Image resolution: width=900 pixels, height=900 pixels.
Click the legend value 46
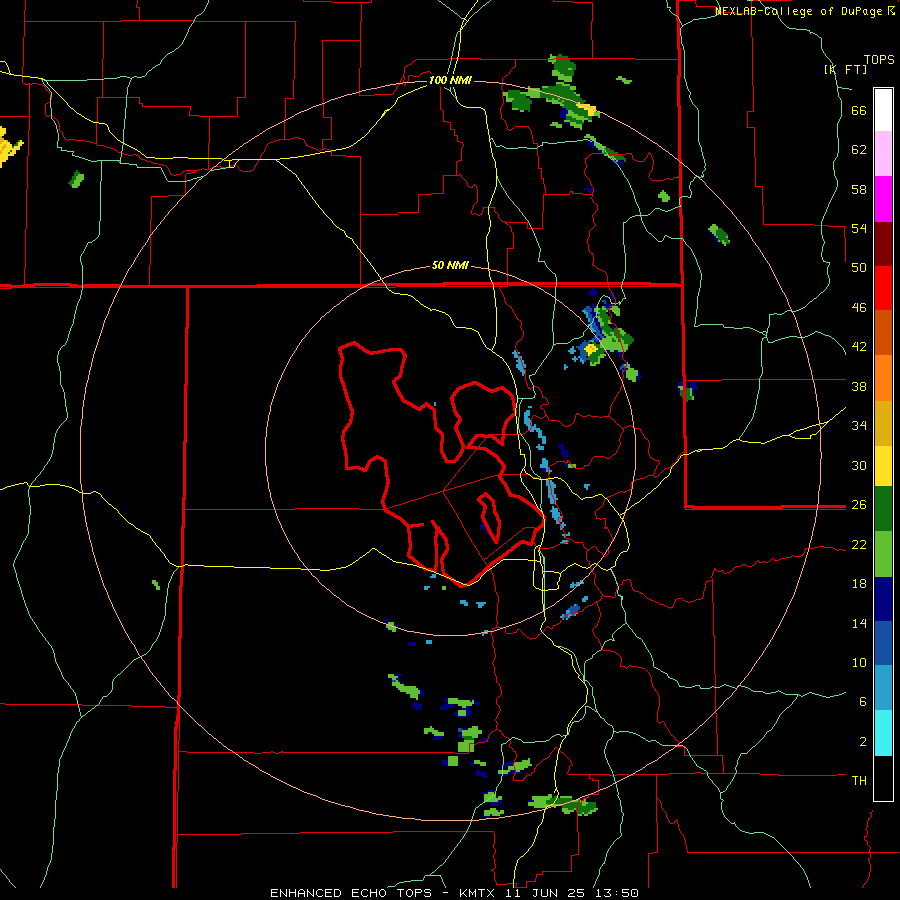859,308
